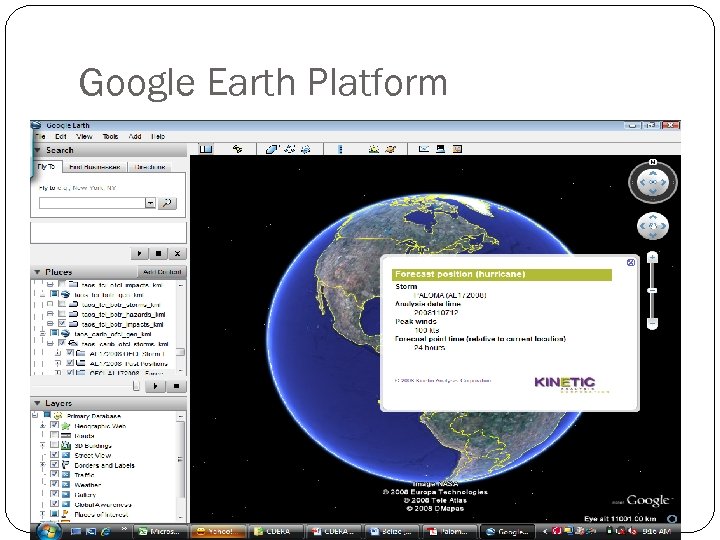Click the Places transparency slider handle

[136, 386]
